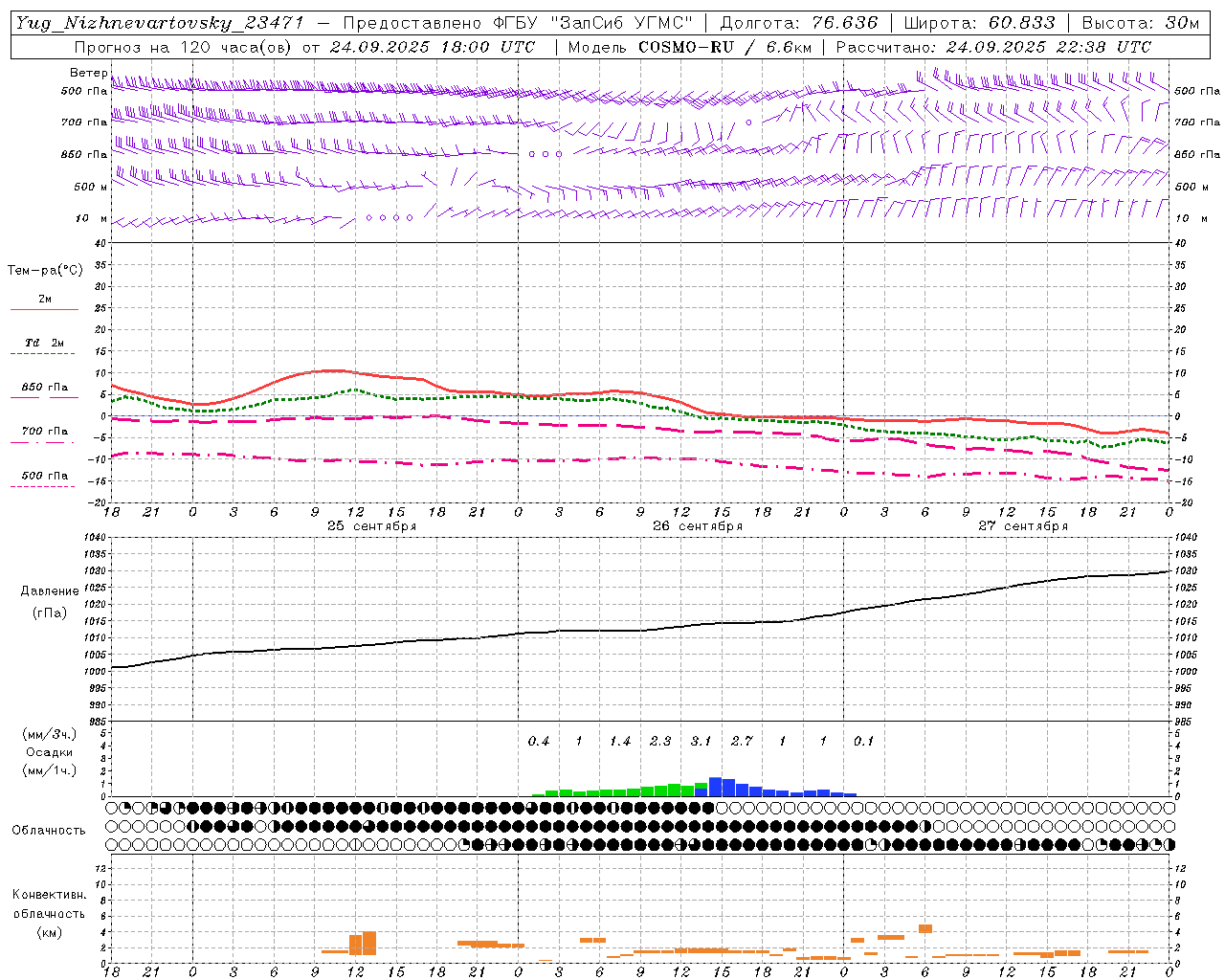Click the 26 сентября date label
Viewport: 1225px width, 980px height.
698,526
